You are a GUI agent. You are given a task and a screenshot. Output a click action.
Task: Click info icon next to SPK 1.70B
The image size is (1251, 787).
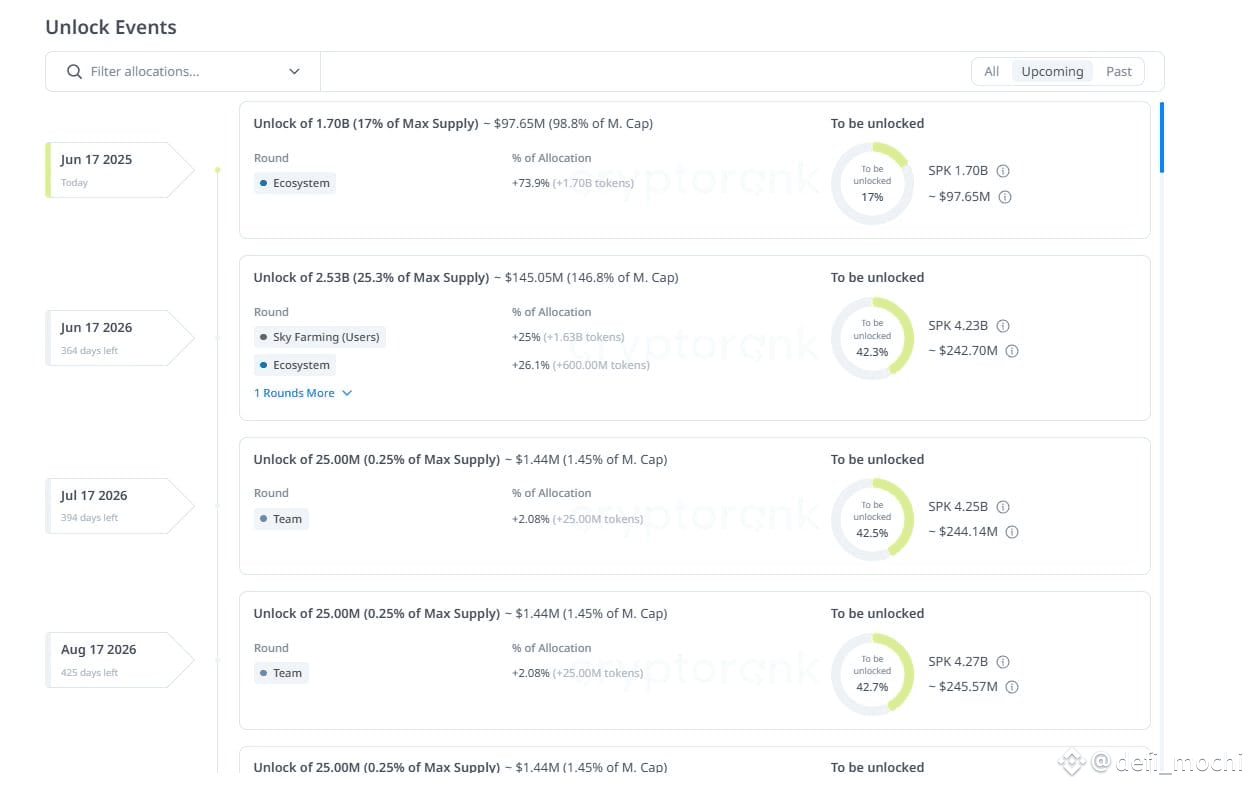pos(1003,171)
